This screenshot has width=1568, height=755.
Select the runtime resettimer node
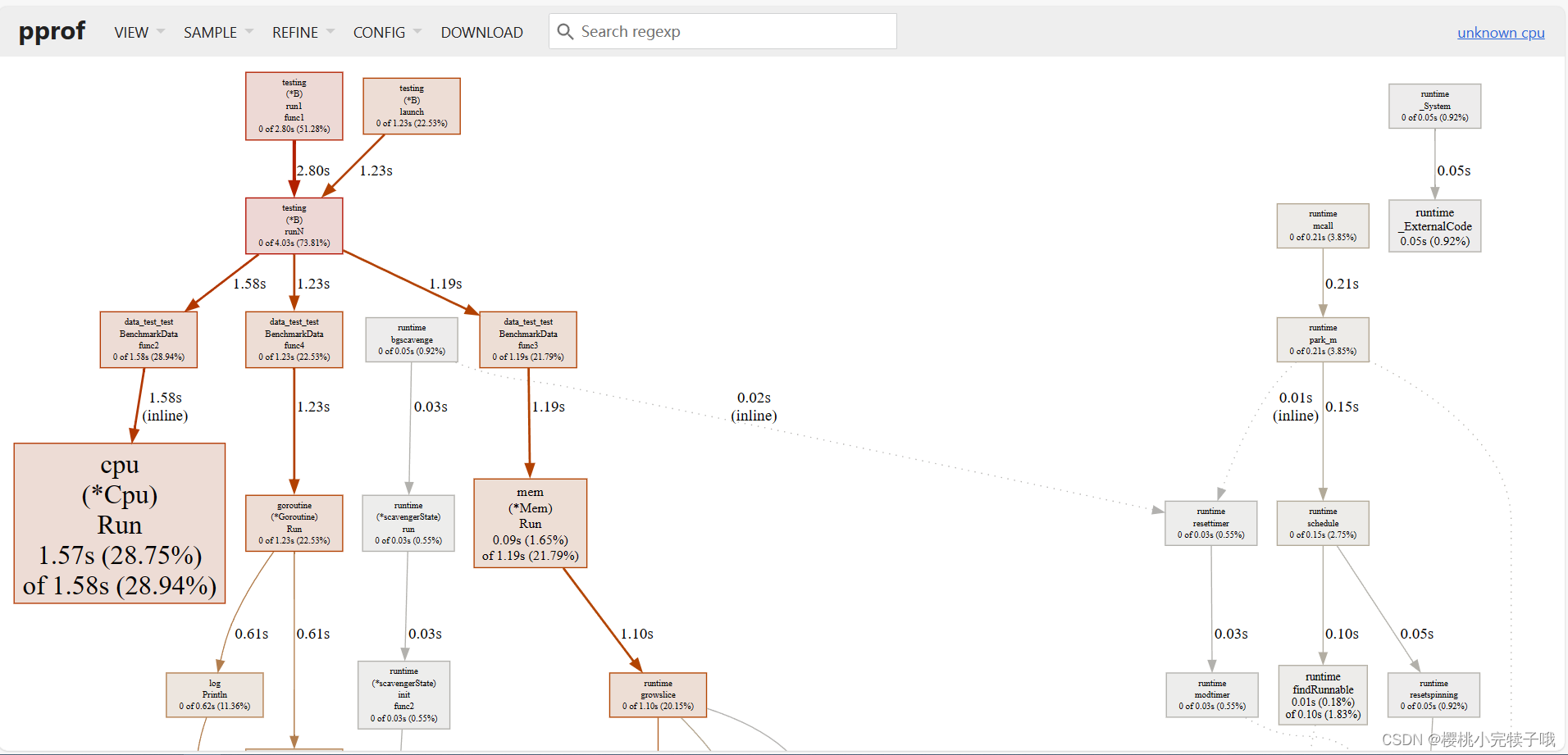pos(1211,523)
